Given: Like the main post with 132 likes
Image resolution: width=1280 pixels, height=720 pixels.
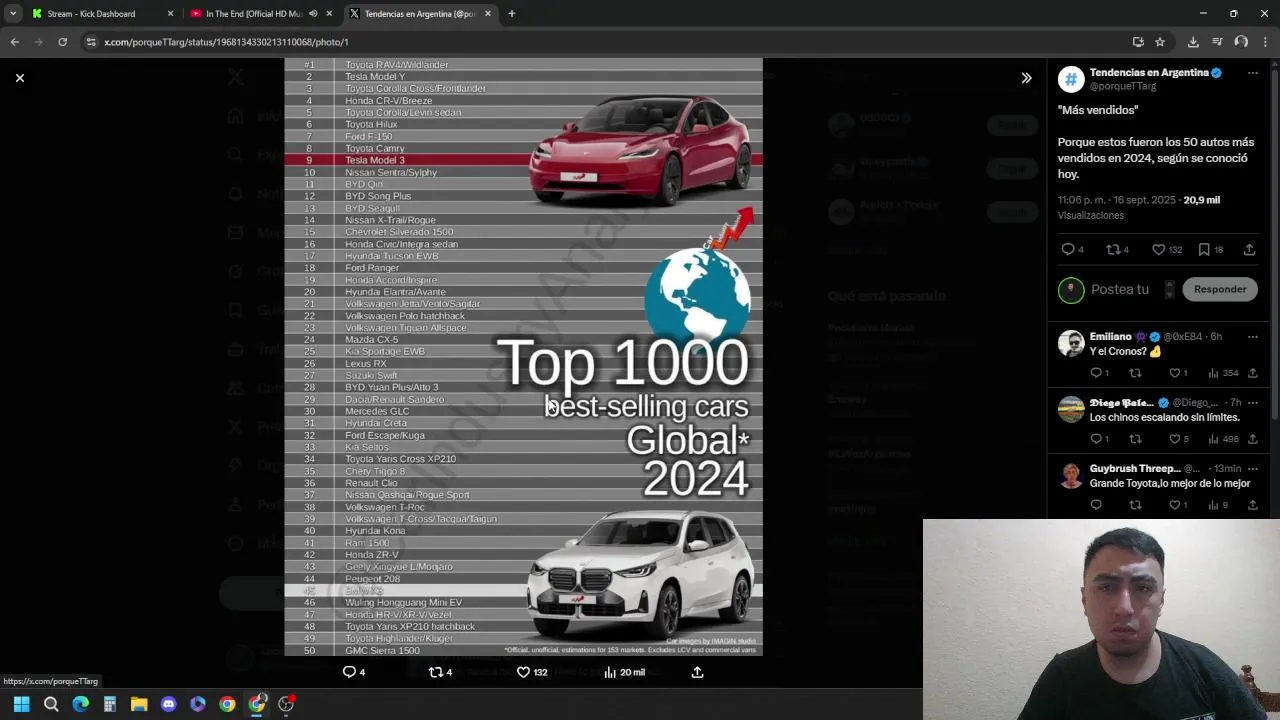Looking at the screenshot, I should (1158, 249).
